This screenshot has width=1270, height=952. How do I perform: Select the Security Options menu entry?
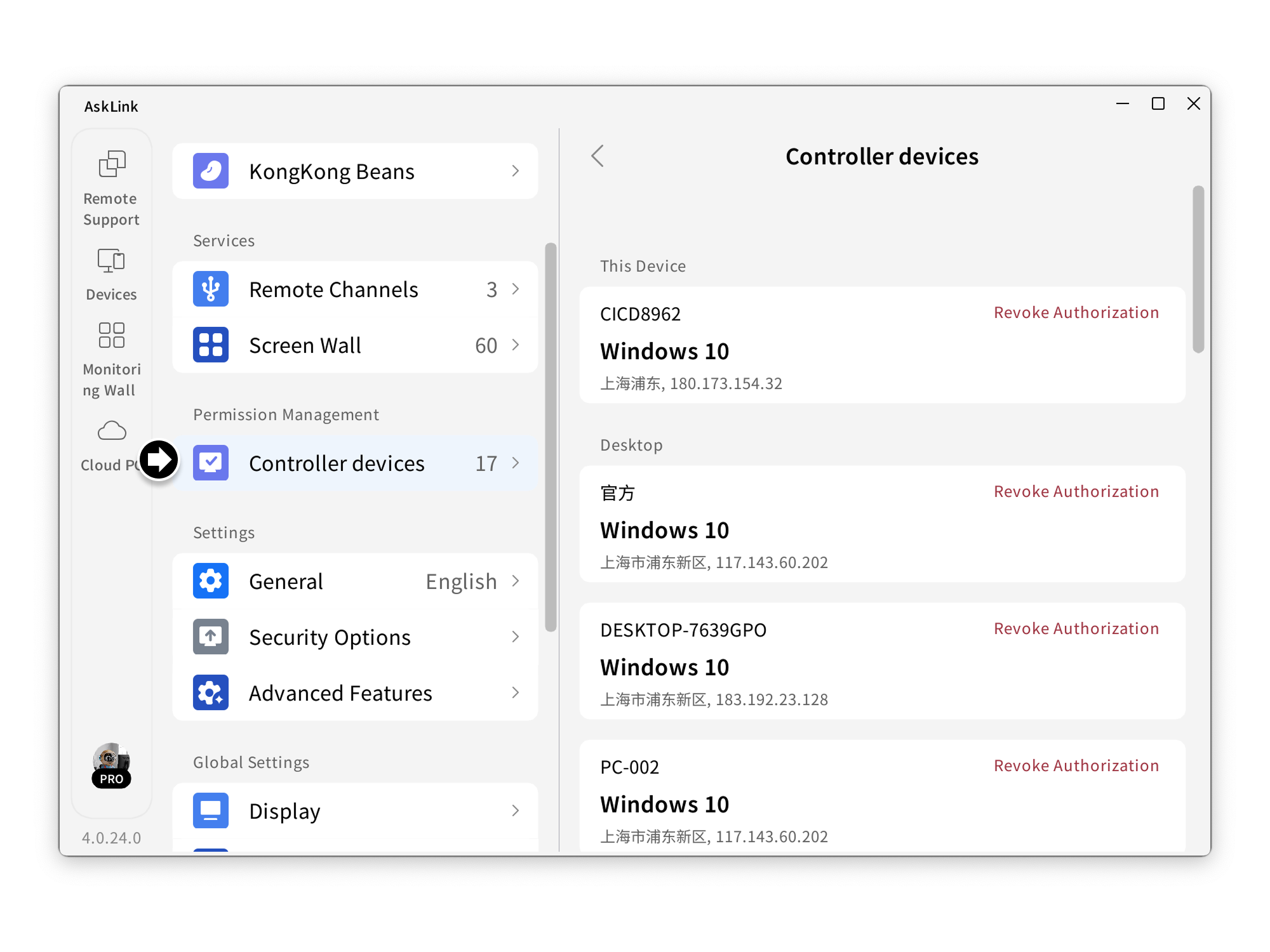coord(330,637)
